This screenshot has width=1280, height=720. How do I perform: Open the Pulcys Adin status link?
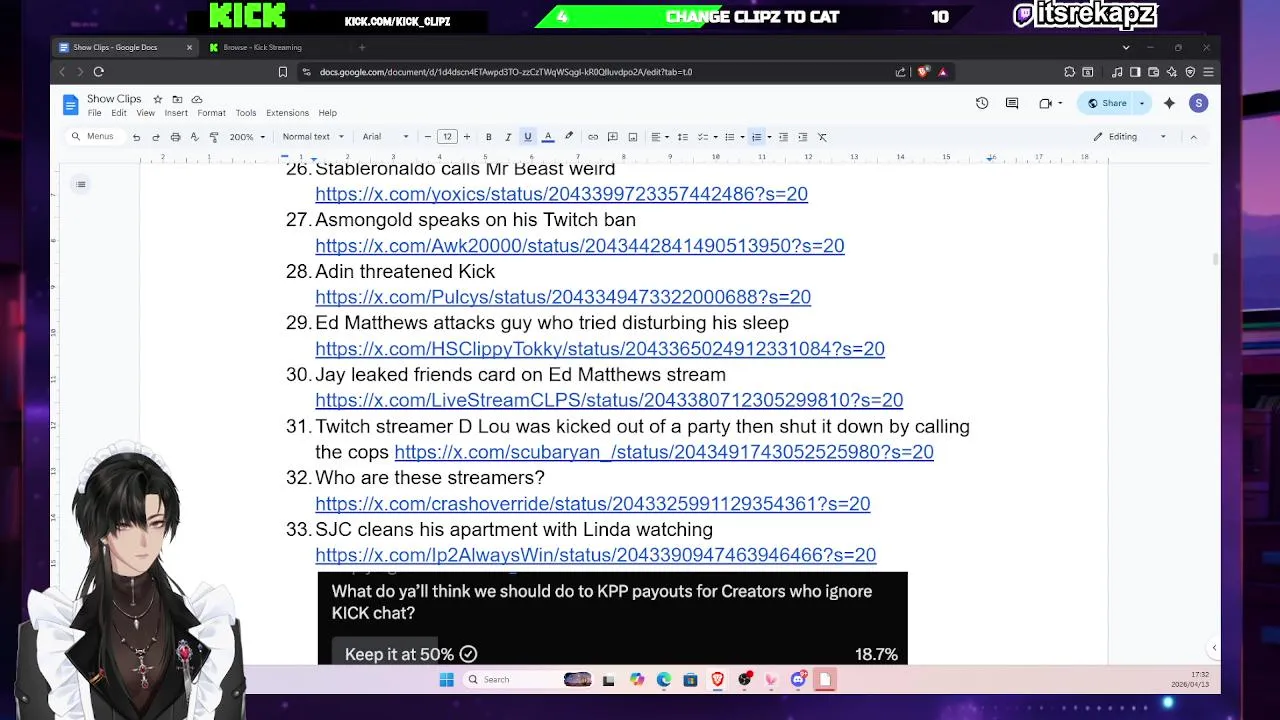point(563,297)
